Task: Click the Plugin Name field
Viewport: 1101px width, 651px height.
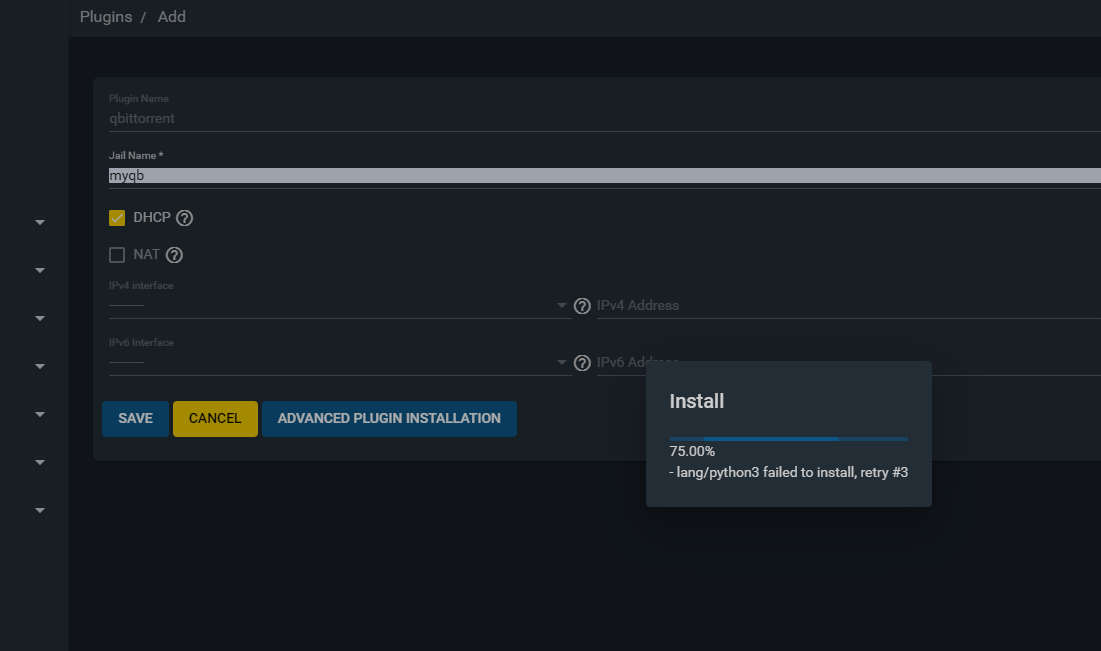Action: [600, 118]
